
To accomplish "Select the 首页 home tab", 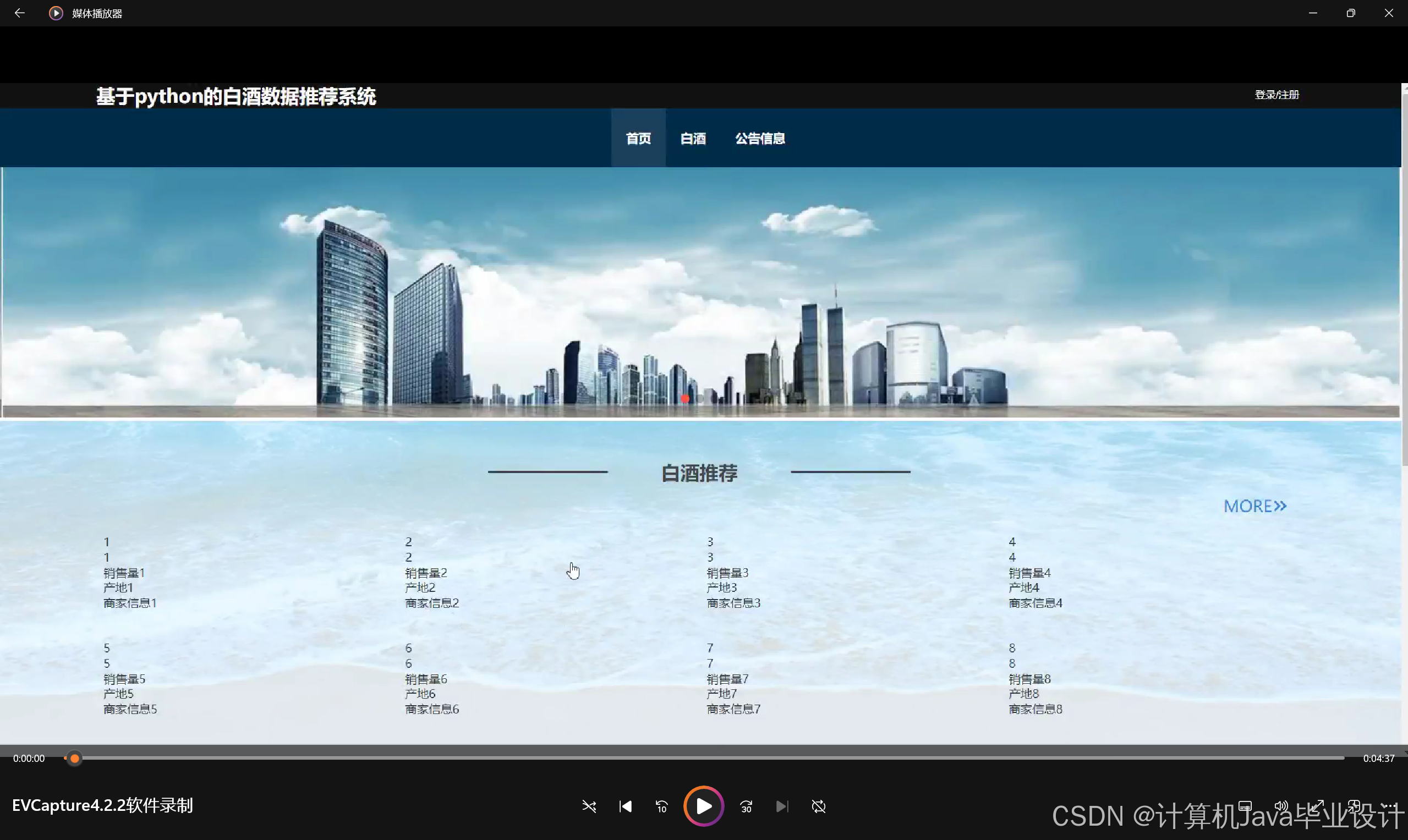I will tap(638, 138).
